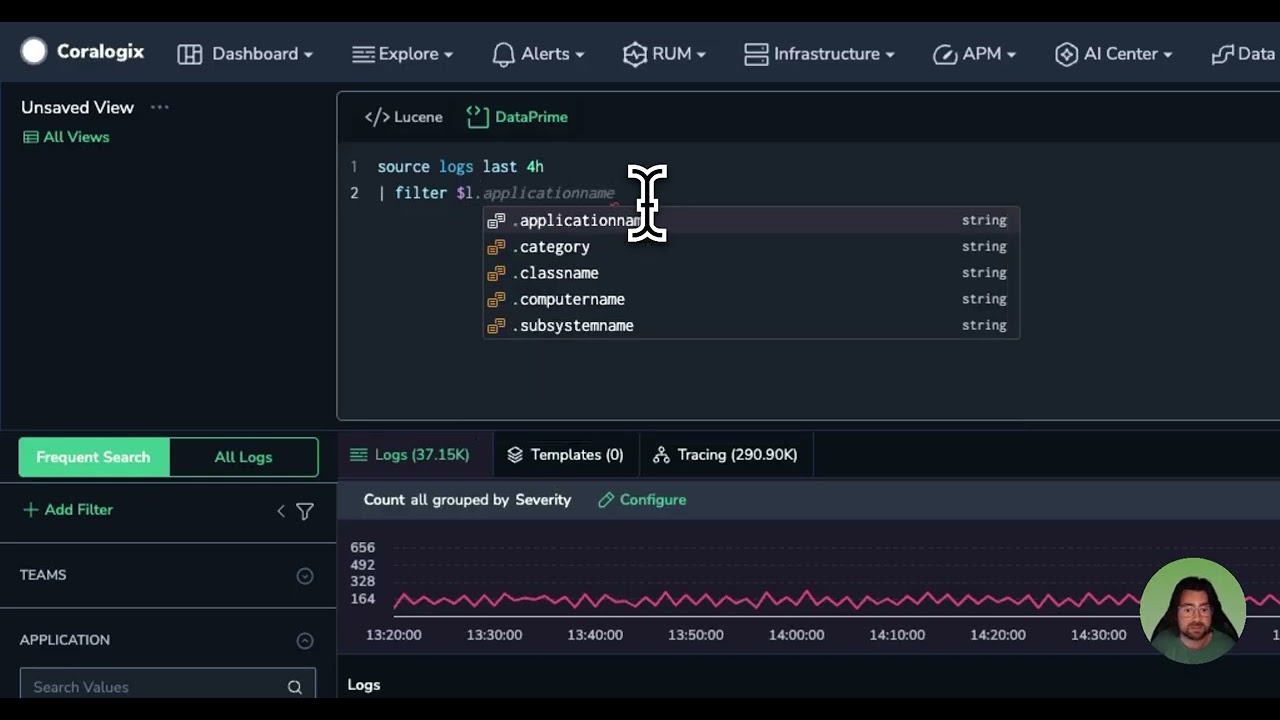The height and width of the screenshot is (720, 1280).
Task: Select All Logs toggle
Action: [243, 457]
